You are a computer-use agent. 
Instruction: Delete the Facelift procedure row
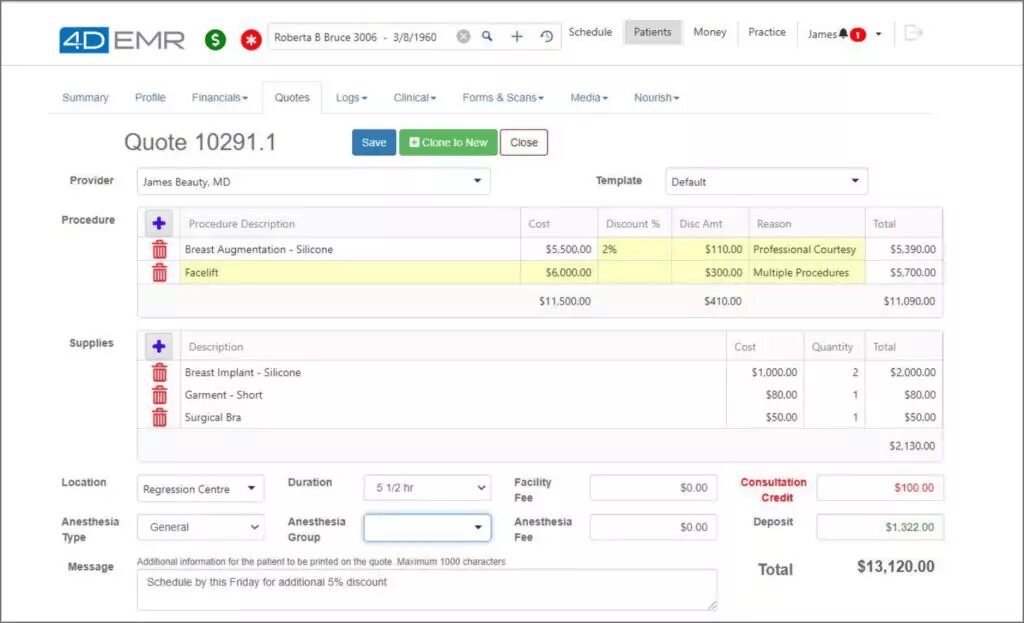pos(159,273)
